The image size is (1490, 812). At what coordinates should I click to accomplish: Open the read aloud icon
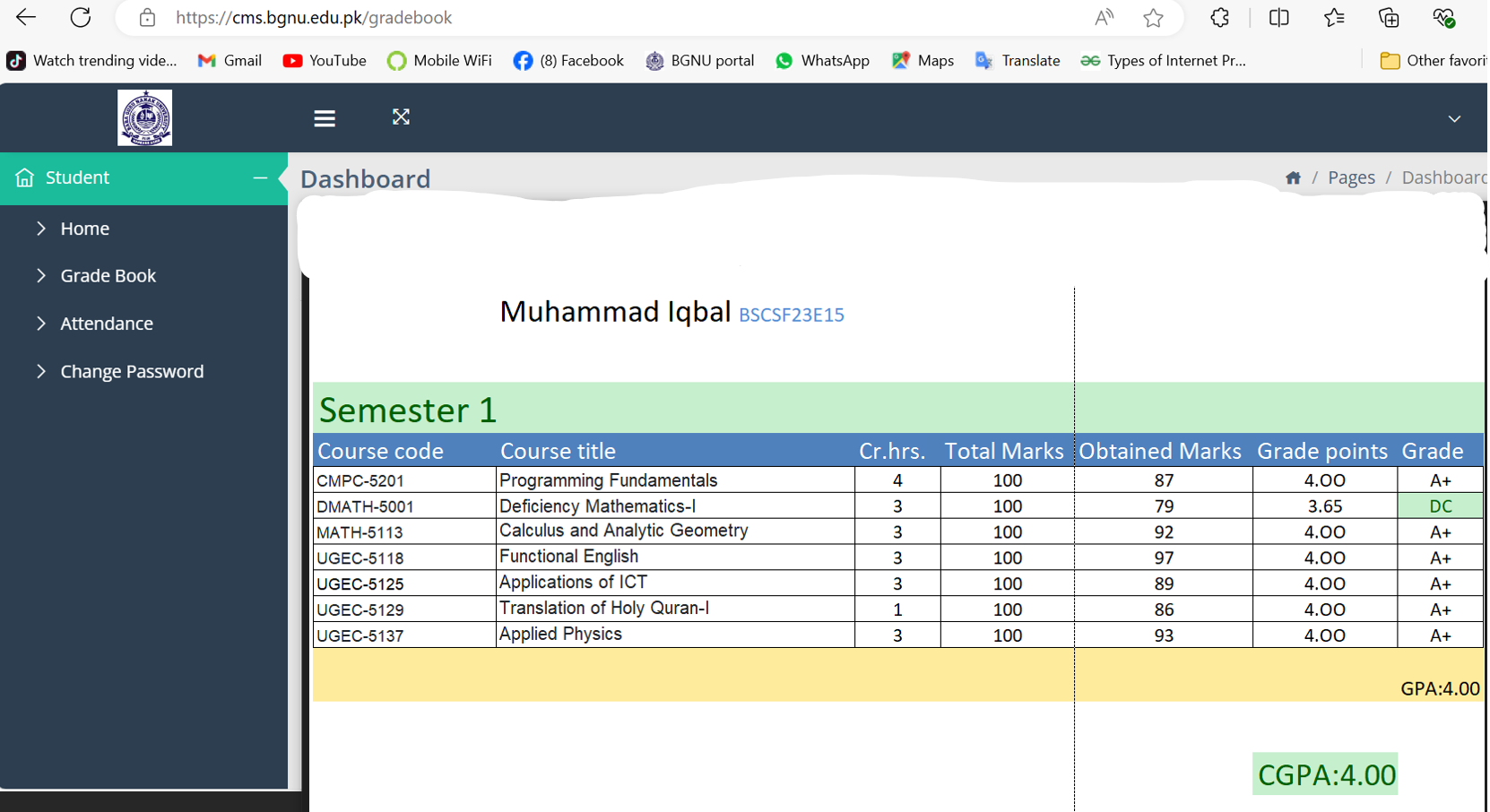pyautogui.click(x=1104, y=18)
